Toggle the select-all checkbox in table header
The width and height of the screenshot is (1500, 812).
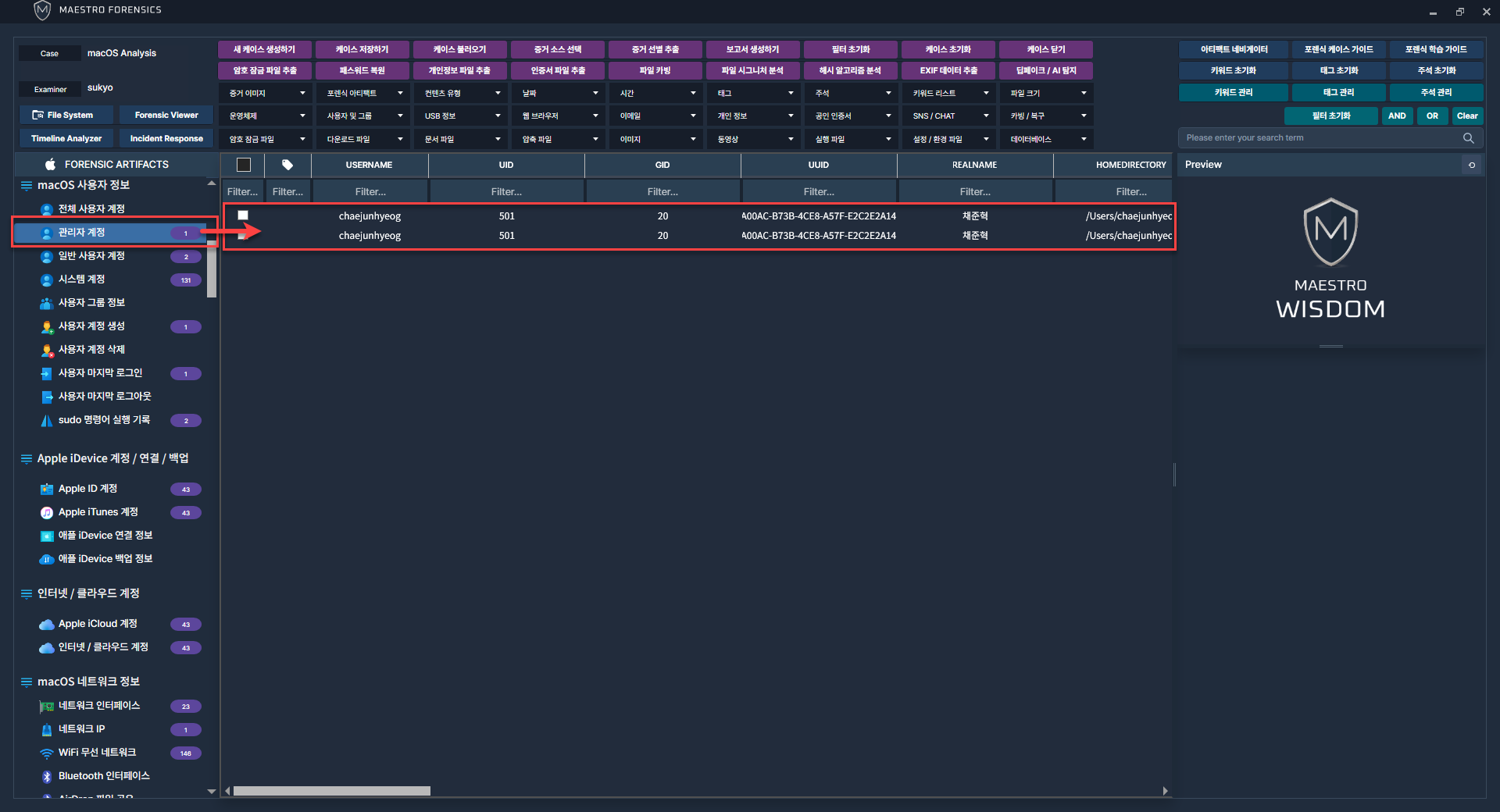point(244,165)
